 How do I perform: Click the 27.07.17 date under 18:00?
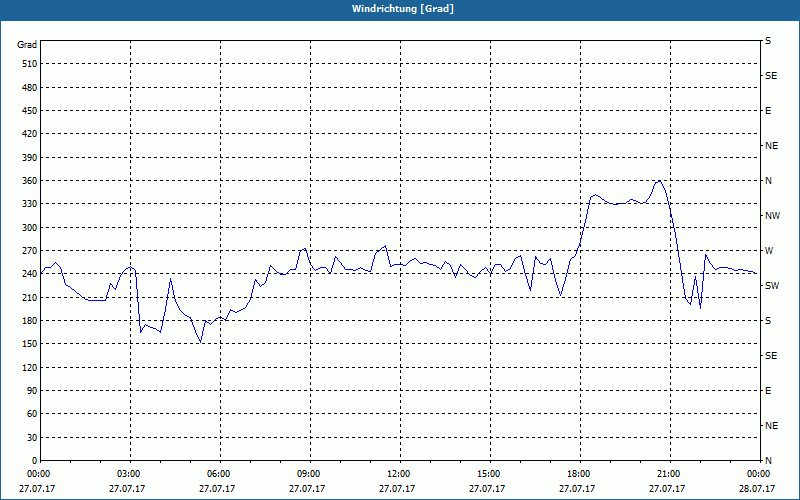pyautogui.click(x=577, y=489)
